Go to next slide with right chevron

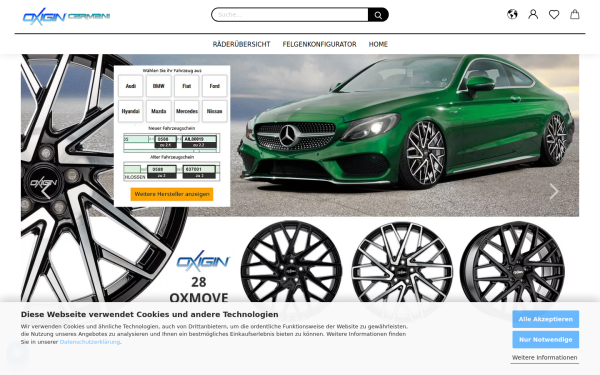(554, 191)
